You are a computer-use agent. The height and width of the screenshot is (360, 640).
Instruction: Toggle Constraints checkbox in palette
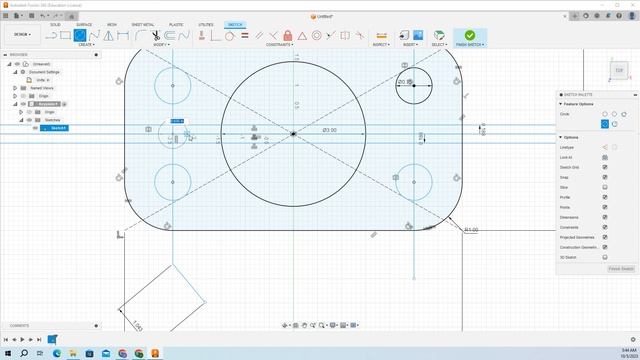[x=605, y=227]
